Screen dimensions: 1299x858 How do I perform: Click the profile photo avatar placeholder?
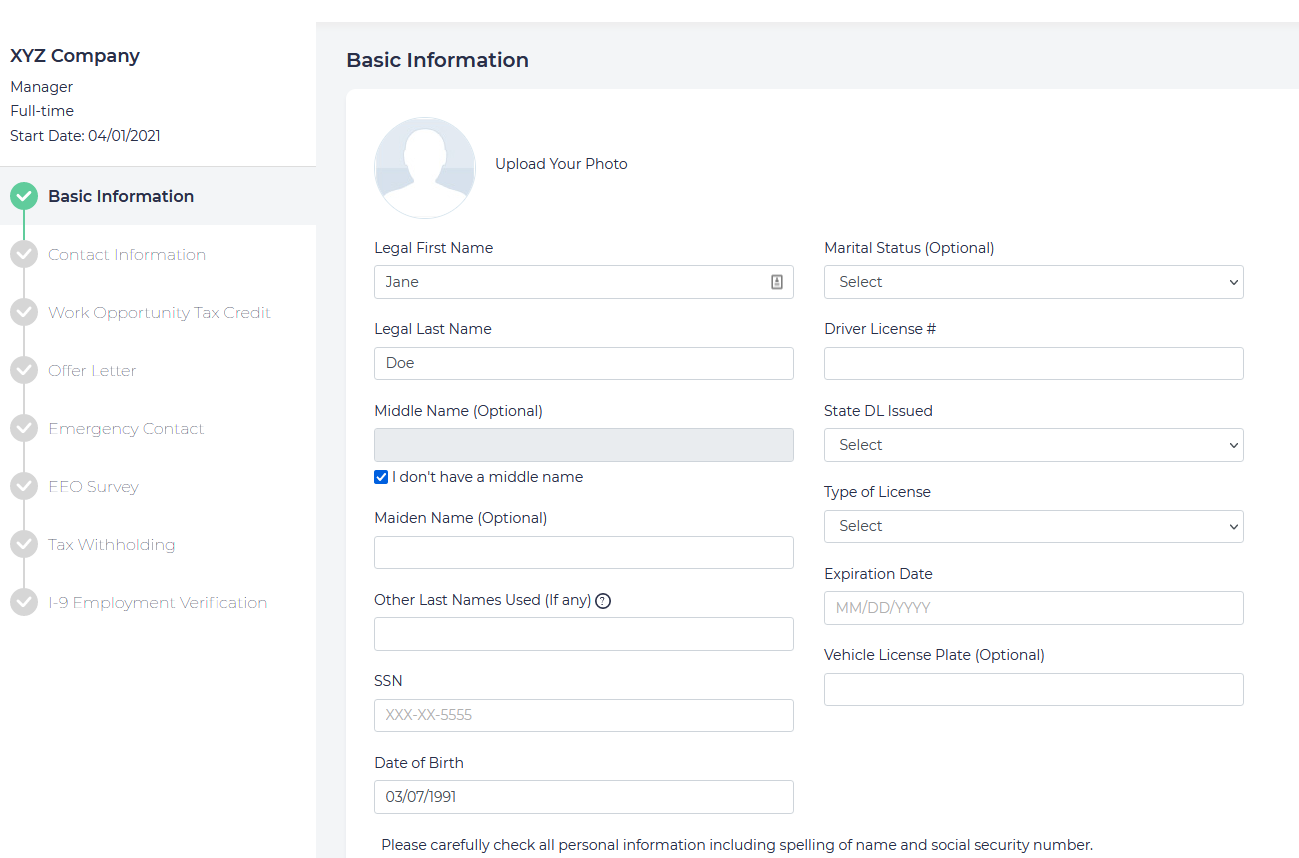(425, 167)
